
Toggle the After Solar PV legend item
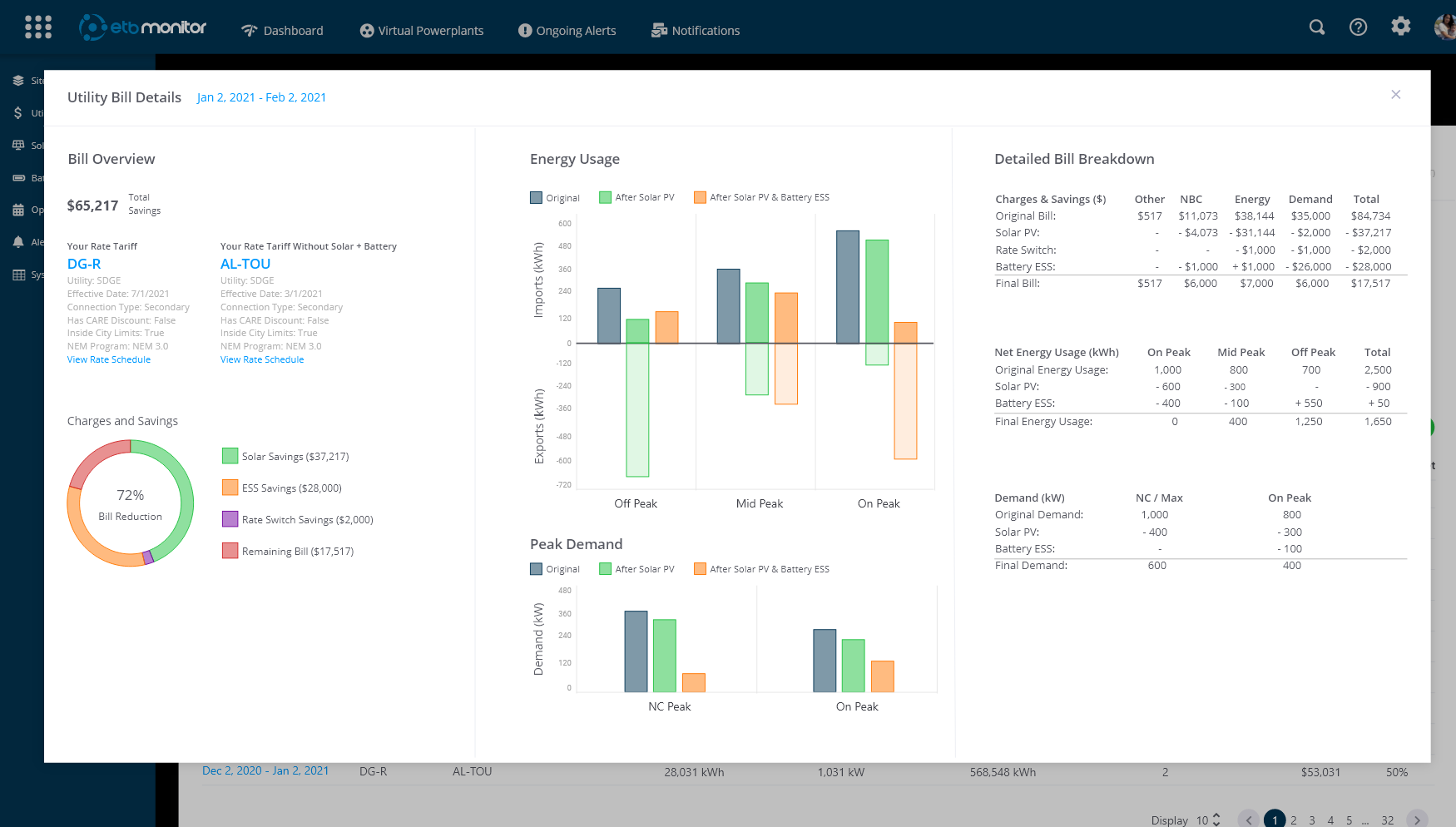point(636,197)
